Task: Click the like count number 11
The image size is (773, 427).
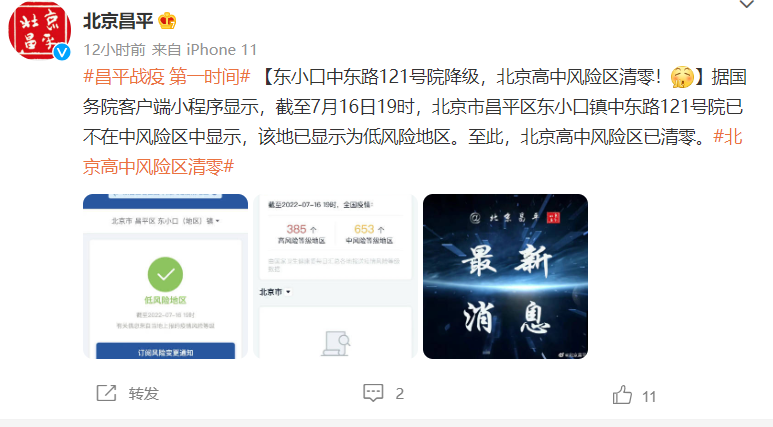Action: pos(649,396)
